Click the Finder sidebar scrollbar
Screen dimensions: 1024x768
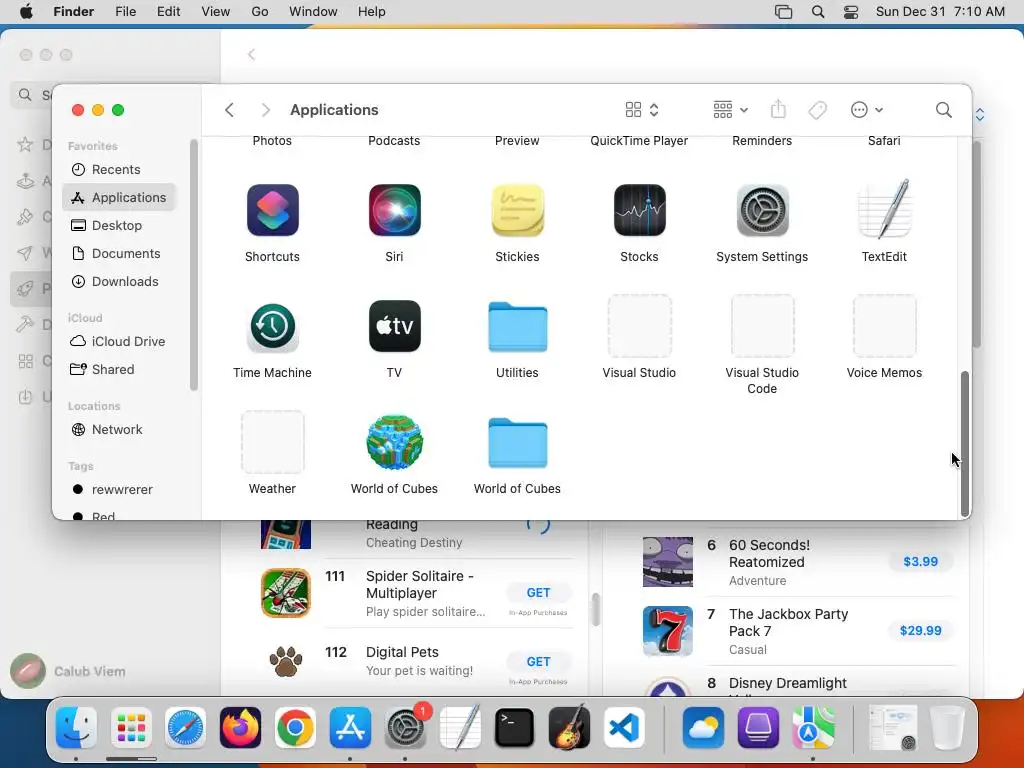tap(193, 264)
